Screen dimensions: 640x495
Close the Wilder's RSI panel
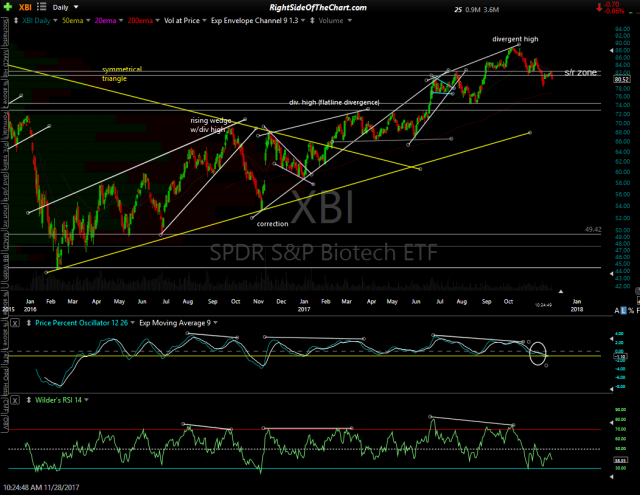pyautogui.click(x=15, y=400)
